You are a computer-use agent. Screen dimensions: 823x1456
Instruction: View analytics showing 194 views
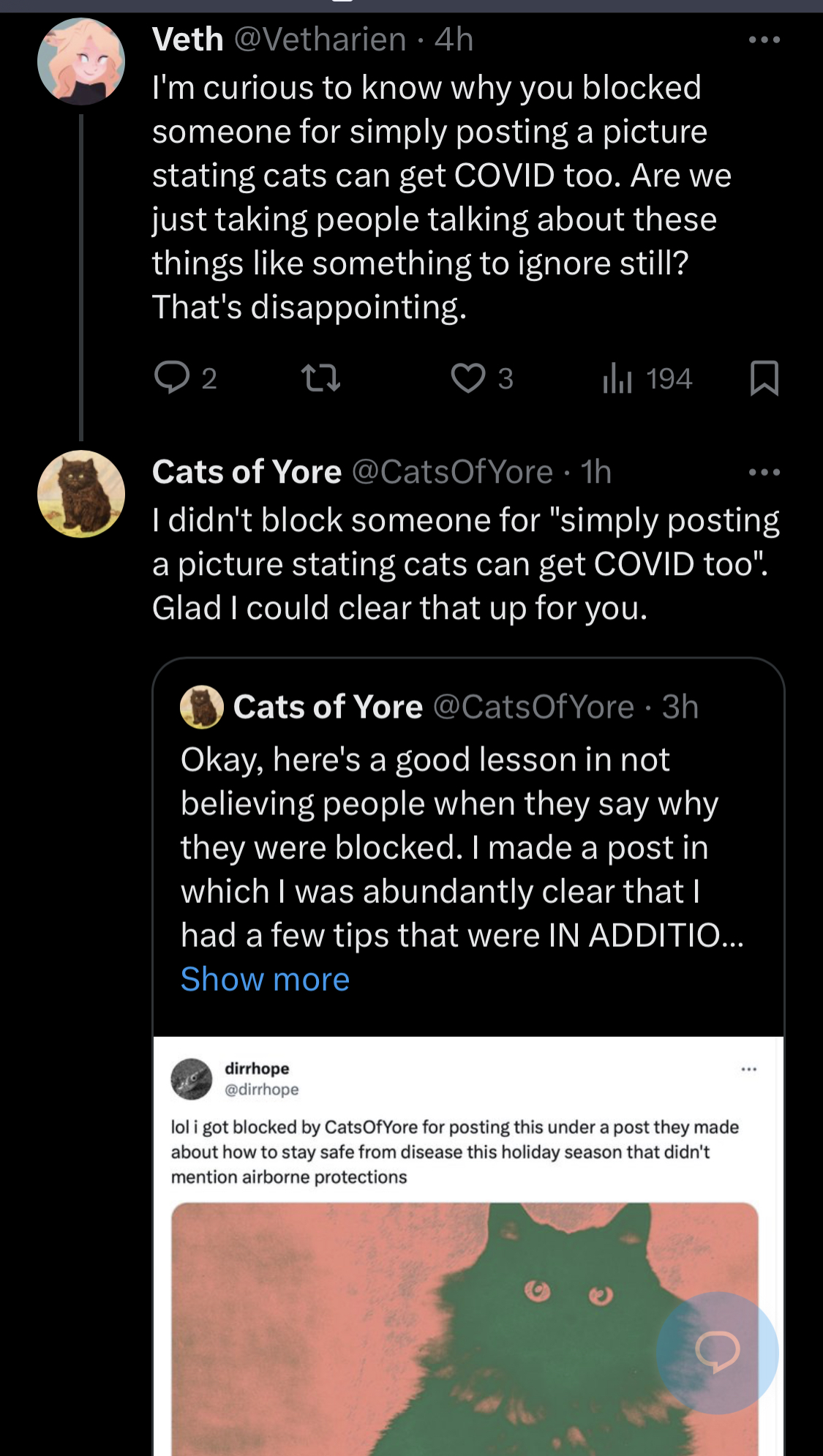click(x=647, y=378)
